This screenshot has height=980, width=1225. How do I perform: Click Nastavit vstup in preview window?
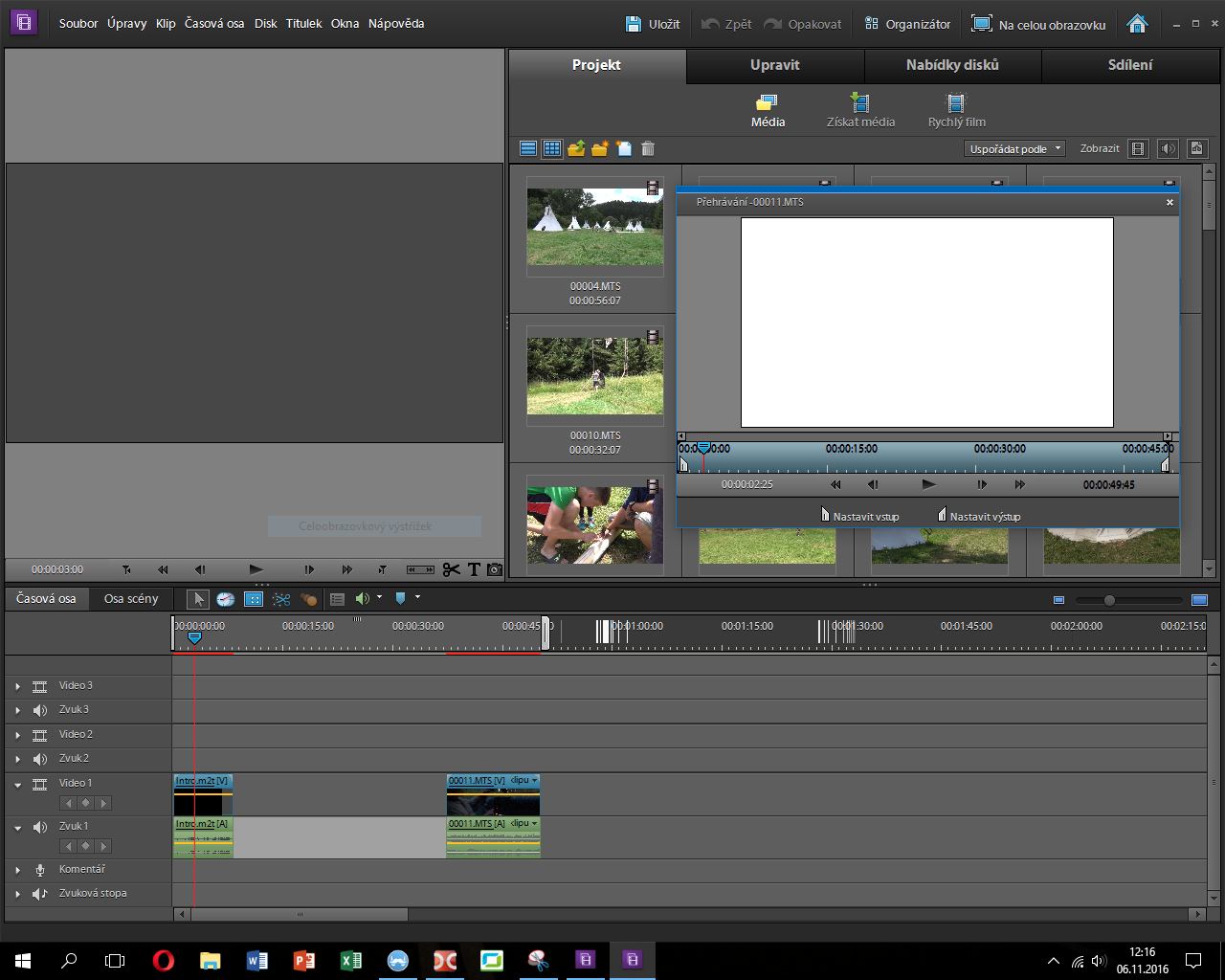859,516
